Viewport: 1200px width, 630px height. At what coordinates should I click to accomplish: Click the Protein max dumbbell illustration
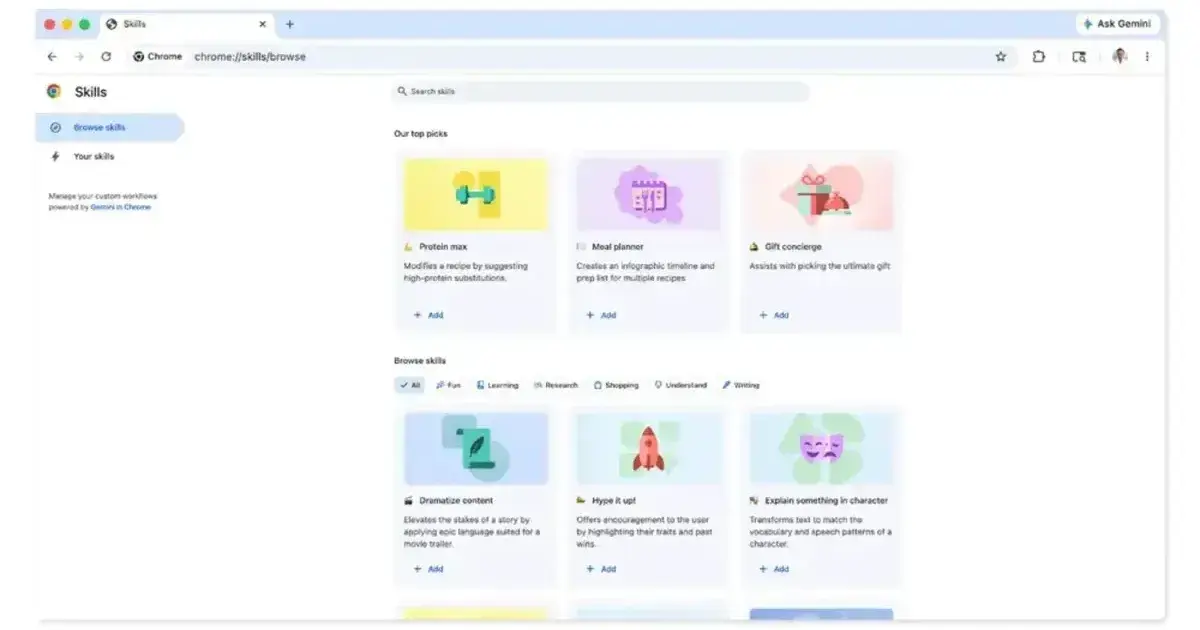475,192
